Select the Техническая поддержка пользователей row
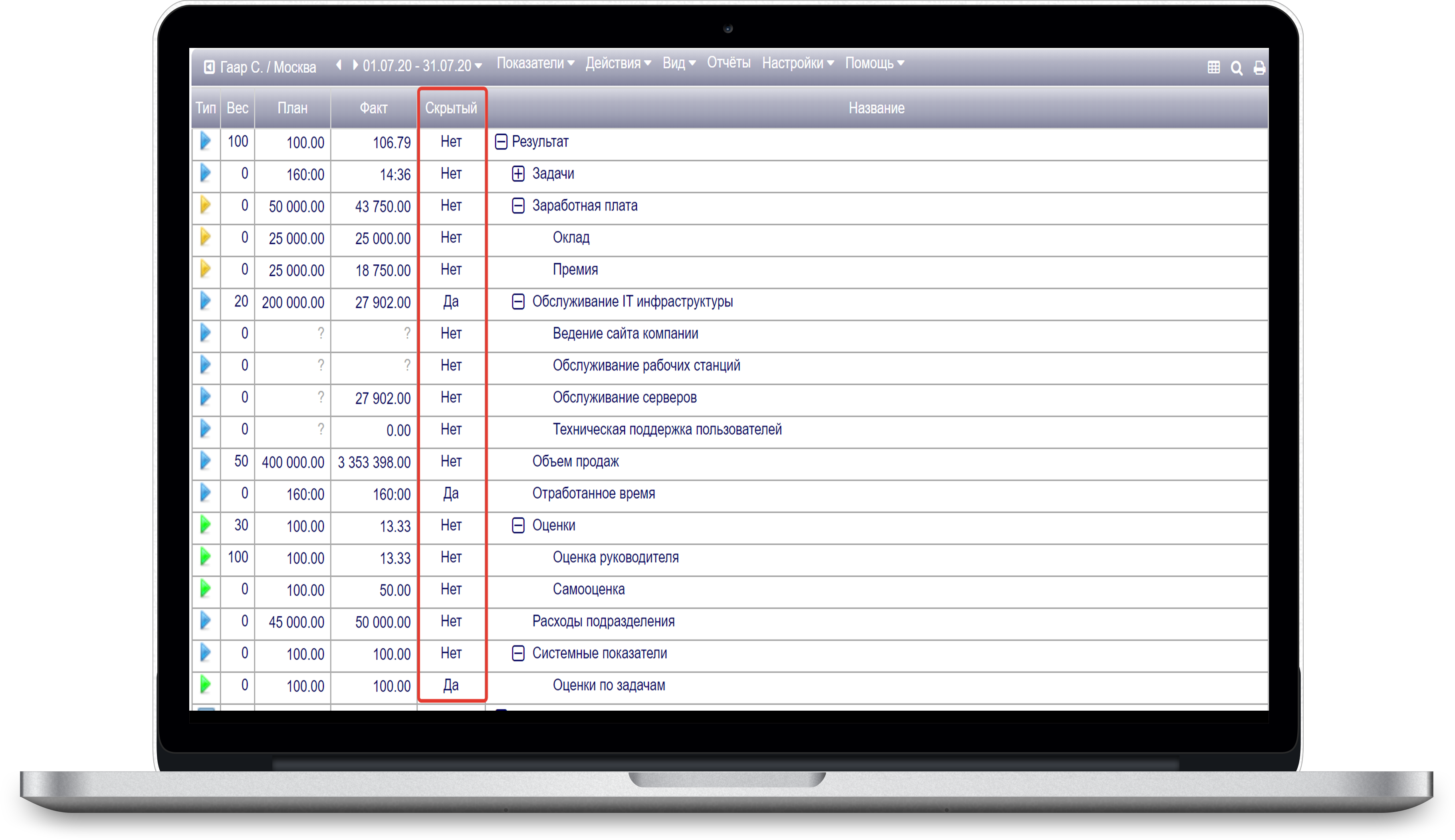The image size is (1455, 840). tap(667, 429)
